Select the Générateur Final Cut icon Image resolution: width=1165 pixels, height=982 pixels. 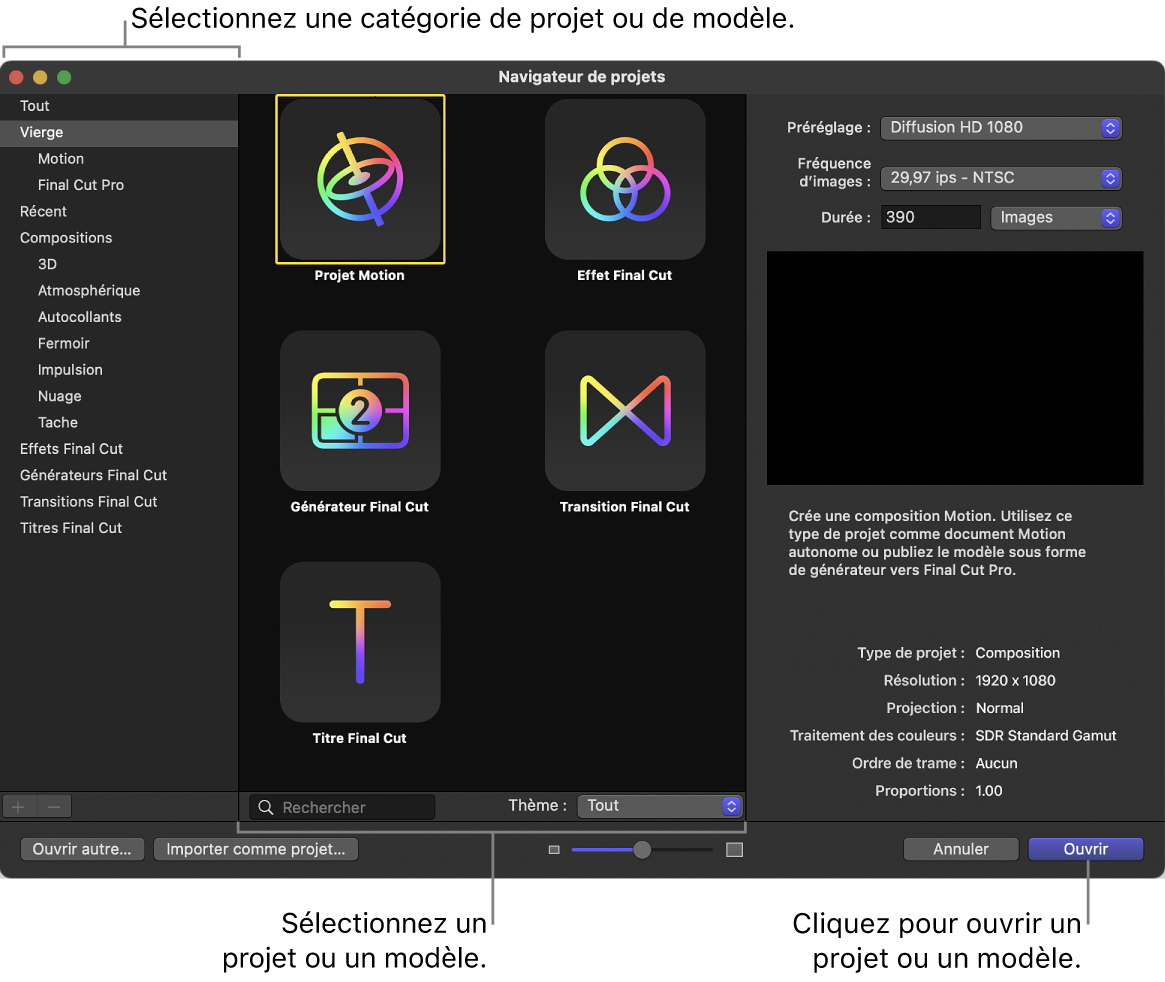pos(360,410)
